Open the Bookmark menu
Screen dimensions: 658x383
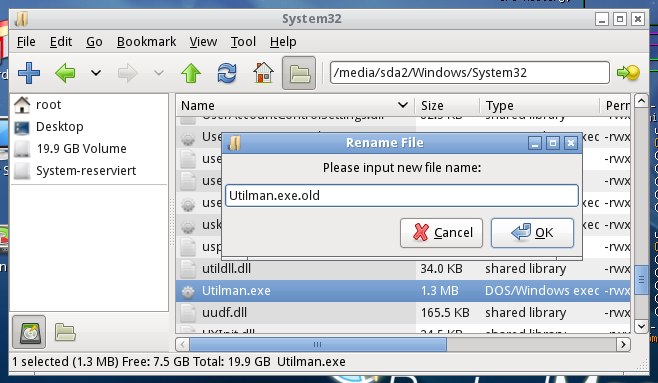click(x=146, y=42)
